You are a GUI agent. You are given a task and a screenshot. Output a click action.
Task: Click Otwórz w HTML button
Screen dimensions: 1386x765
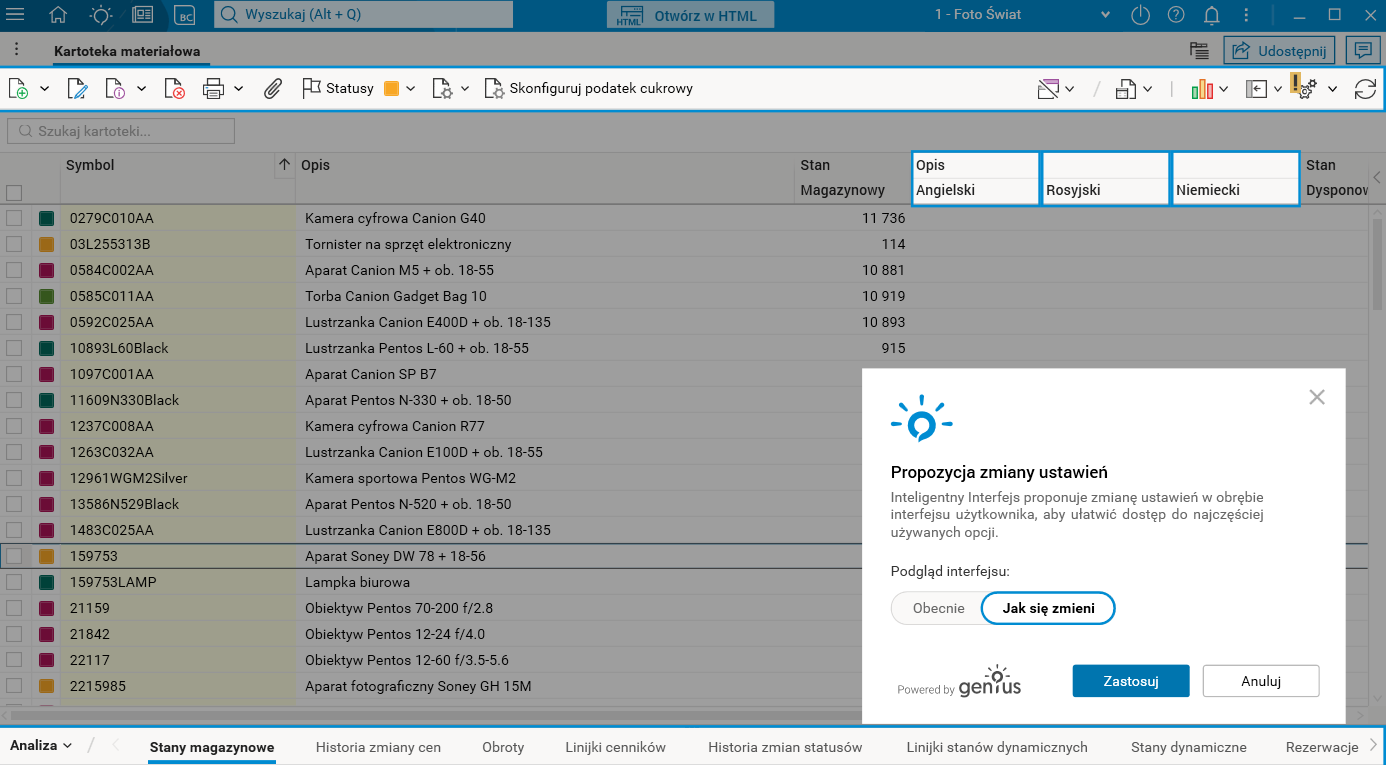[690, 15]
